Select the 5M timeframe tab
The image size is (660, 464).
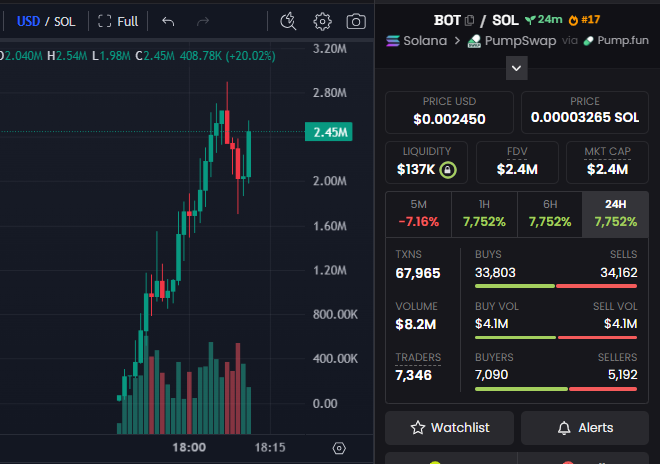418,214
